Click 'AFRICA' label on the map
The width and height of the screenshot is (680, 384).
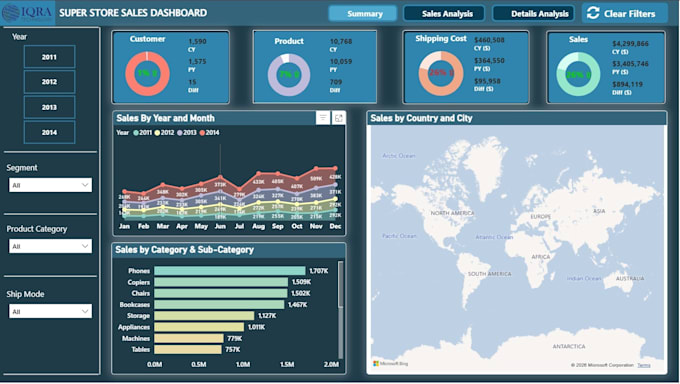point(541,257)
